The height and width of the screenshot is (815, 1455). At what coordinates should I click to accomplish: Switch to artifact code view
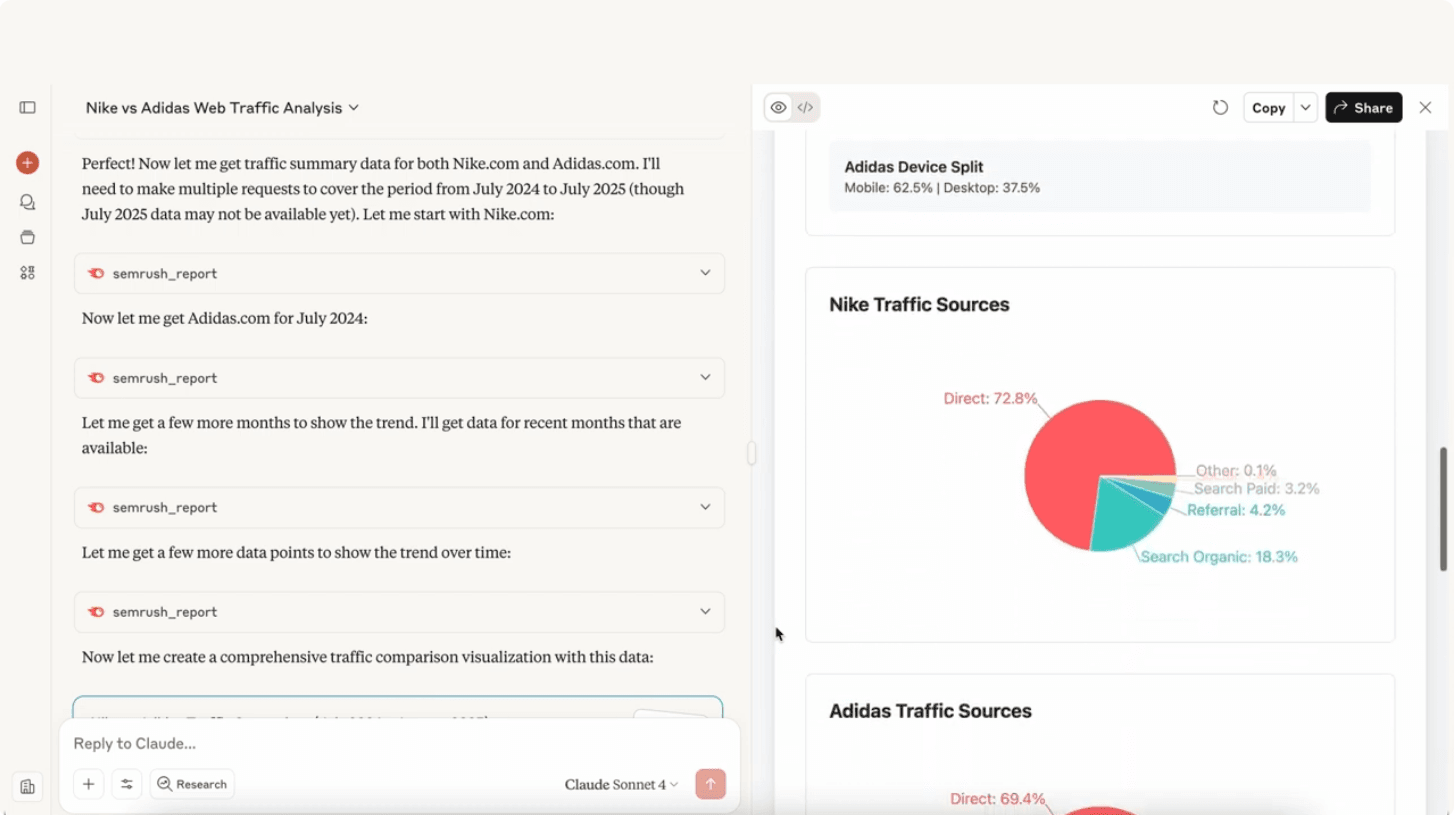805,107
